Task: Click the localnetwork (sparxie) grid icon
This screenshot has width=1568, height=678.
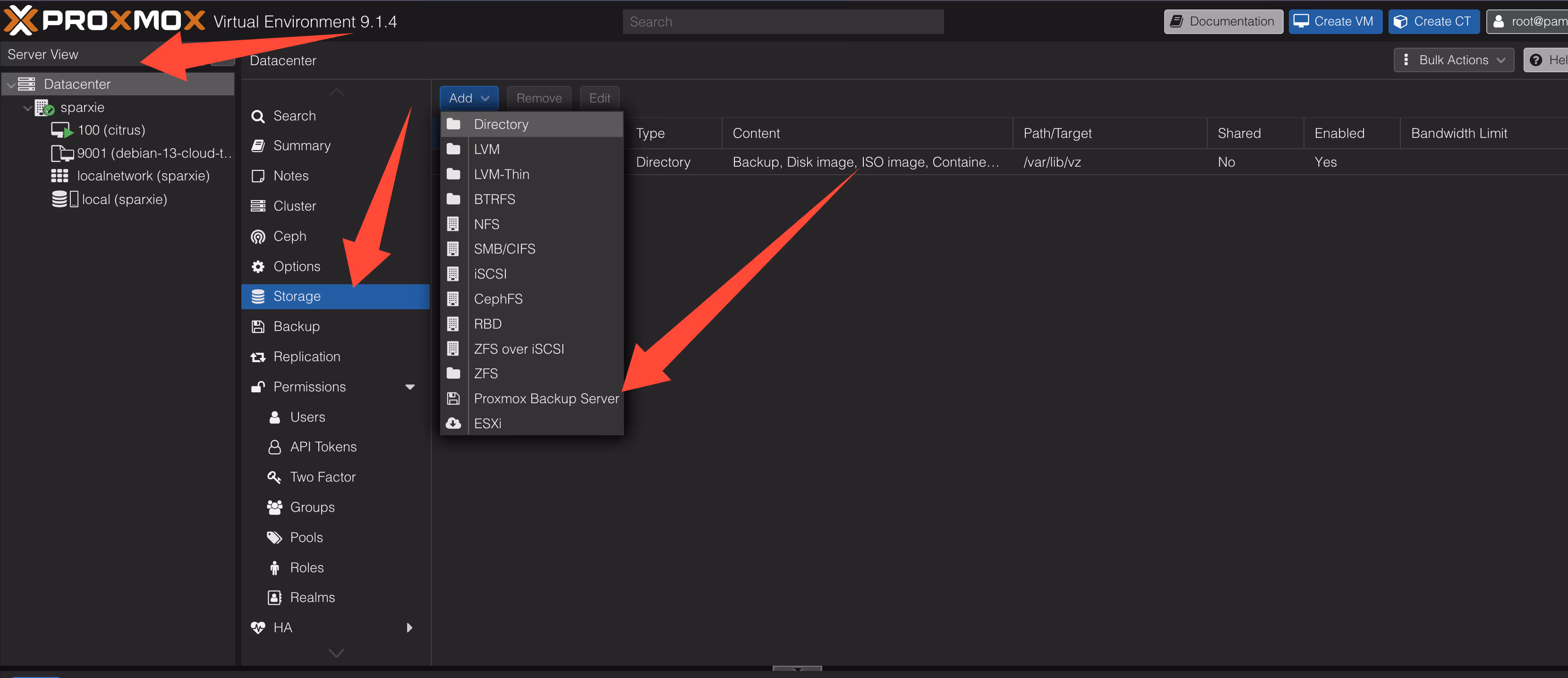Action: (x=59, y=176)
